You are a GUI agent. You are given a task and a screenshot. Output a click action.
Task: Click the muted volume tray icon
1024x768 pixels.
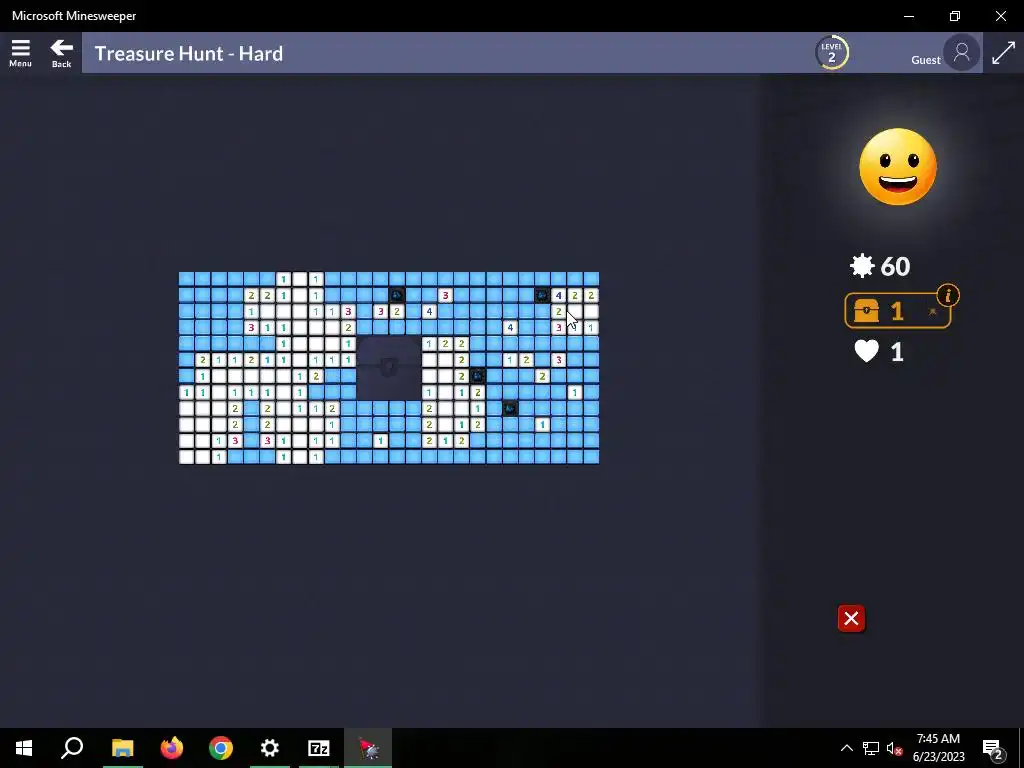click(x=894, y=748)
